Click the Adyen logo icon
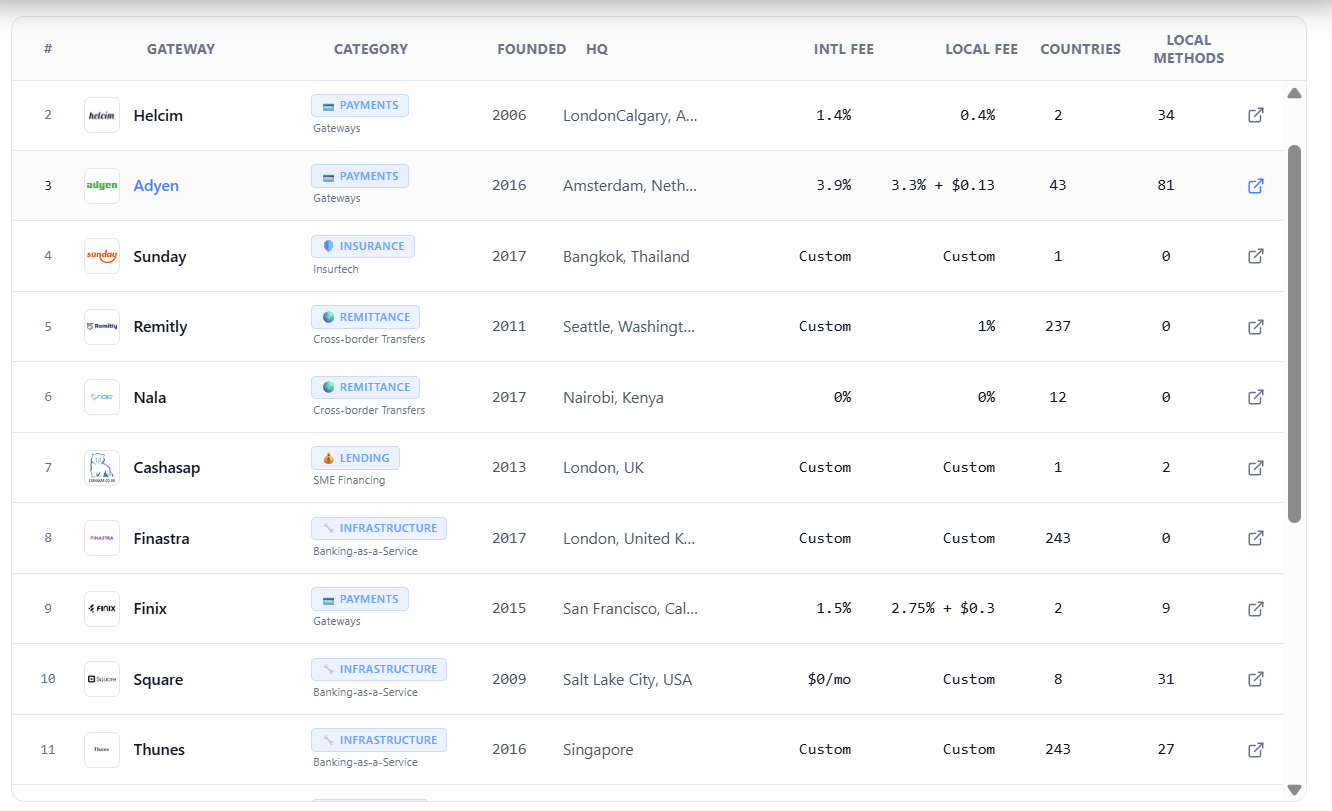1332x811 pixels. [101, 185]
